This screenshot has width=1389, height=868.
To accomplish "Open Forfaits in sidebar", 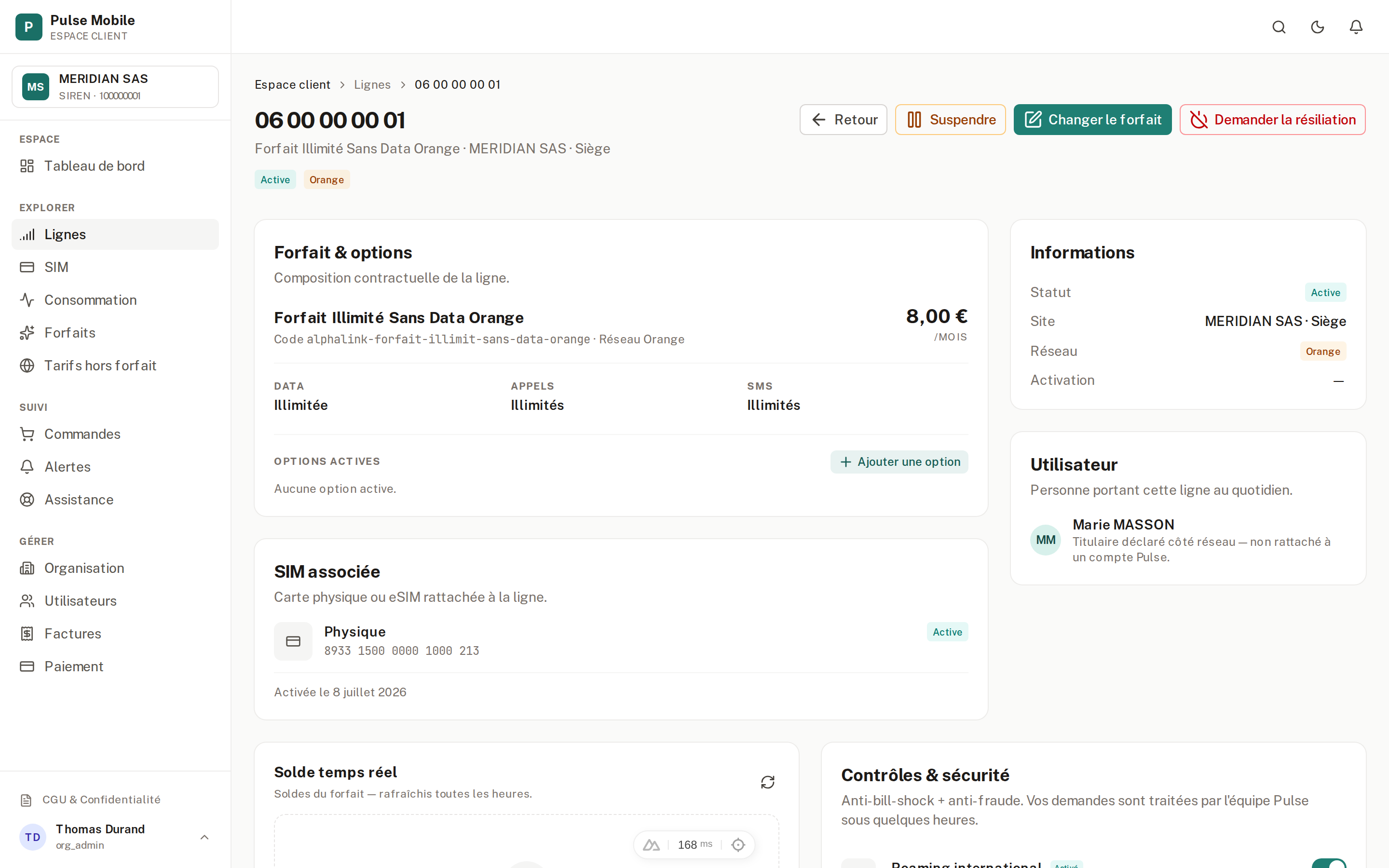I will click(115, 332).
